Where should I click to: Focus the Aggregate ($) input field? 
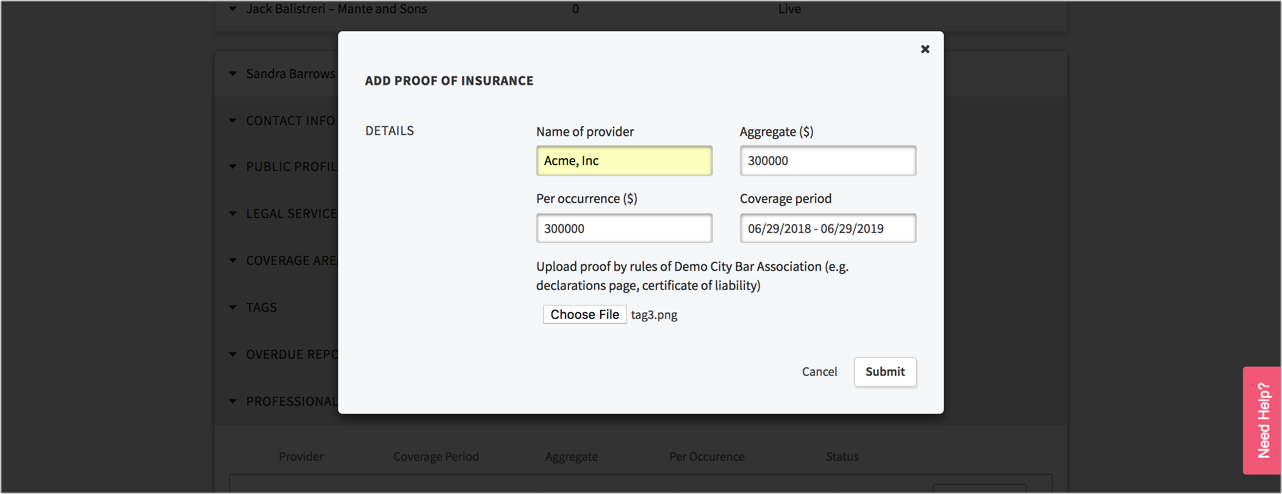tap(827, 161)
